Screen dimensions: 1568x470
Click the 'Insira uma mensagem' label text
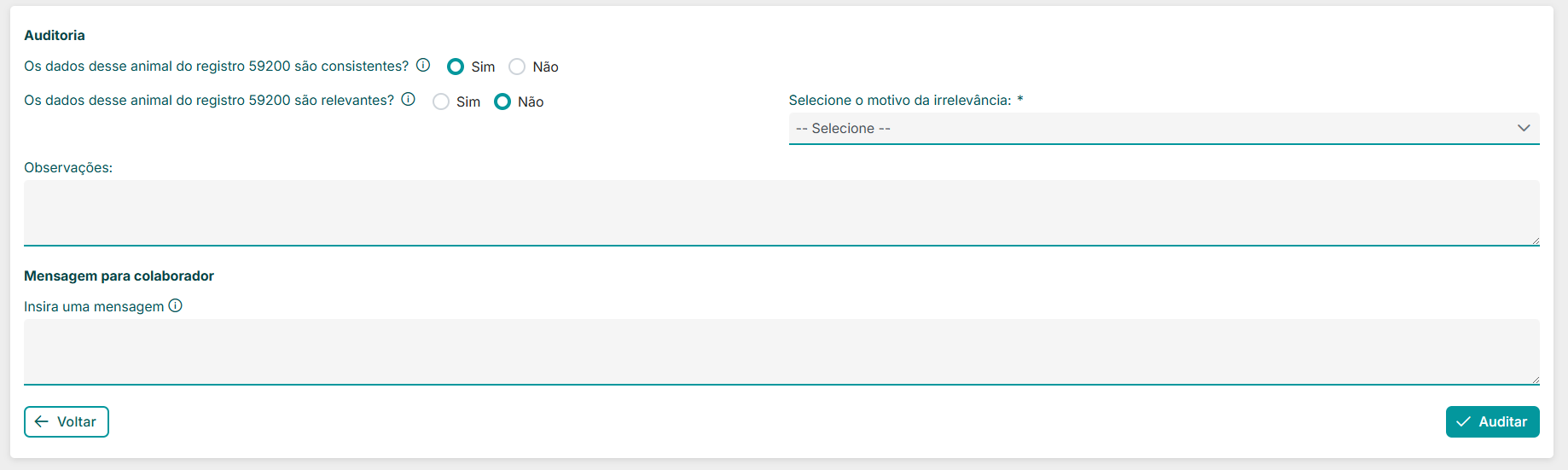pos(94,307)
